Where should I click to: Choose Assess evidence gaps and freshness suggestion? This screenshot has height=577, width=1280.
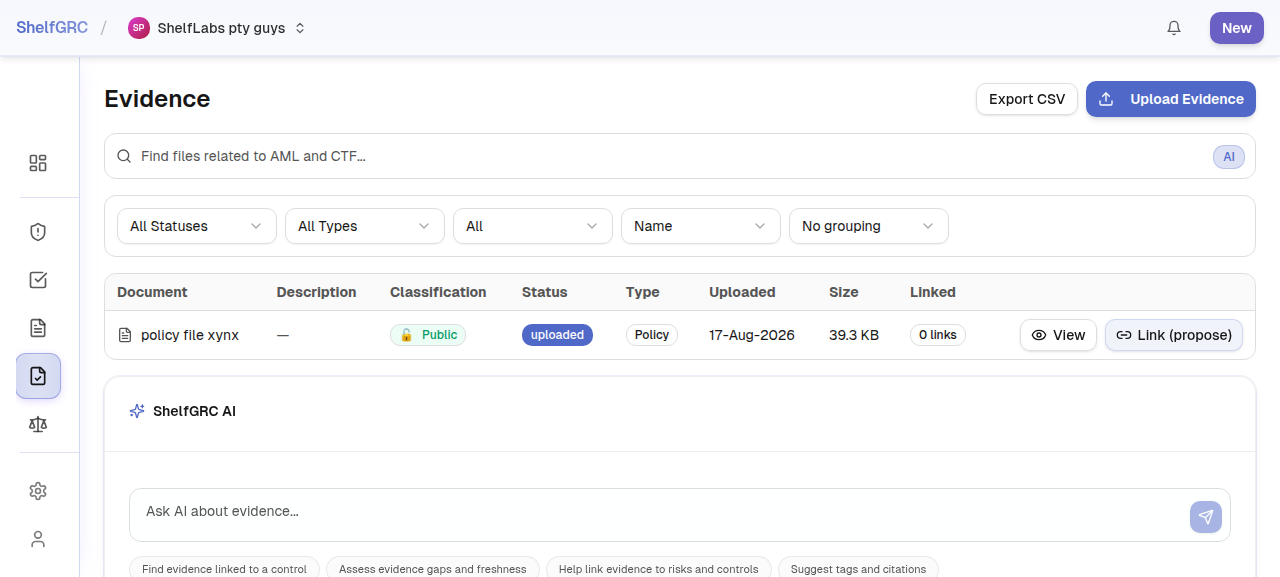(433, 569)
